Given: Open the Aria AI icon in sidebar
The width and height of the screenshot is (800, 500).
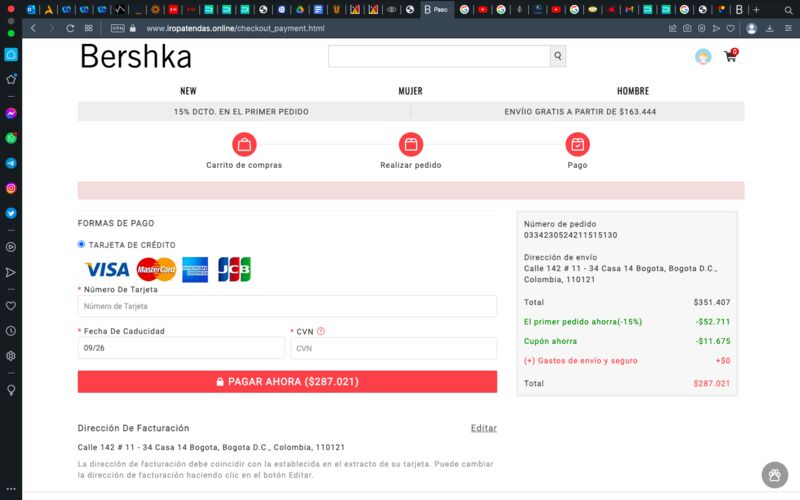Looking at the screenshot, I should [x=11, y=79].
